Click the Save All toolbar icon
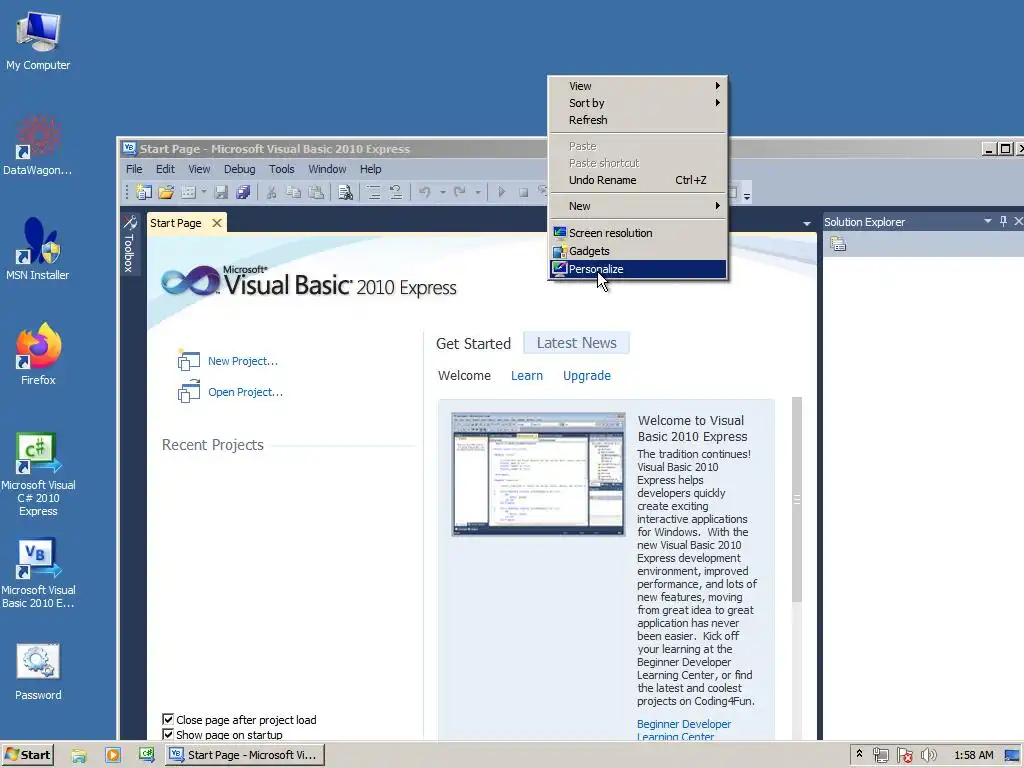The height and width of the screenshot is (768, 1024). tap(243, 192)
